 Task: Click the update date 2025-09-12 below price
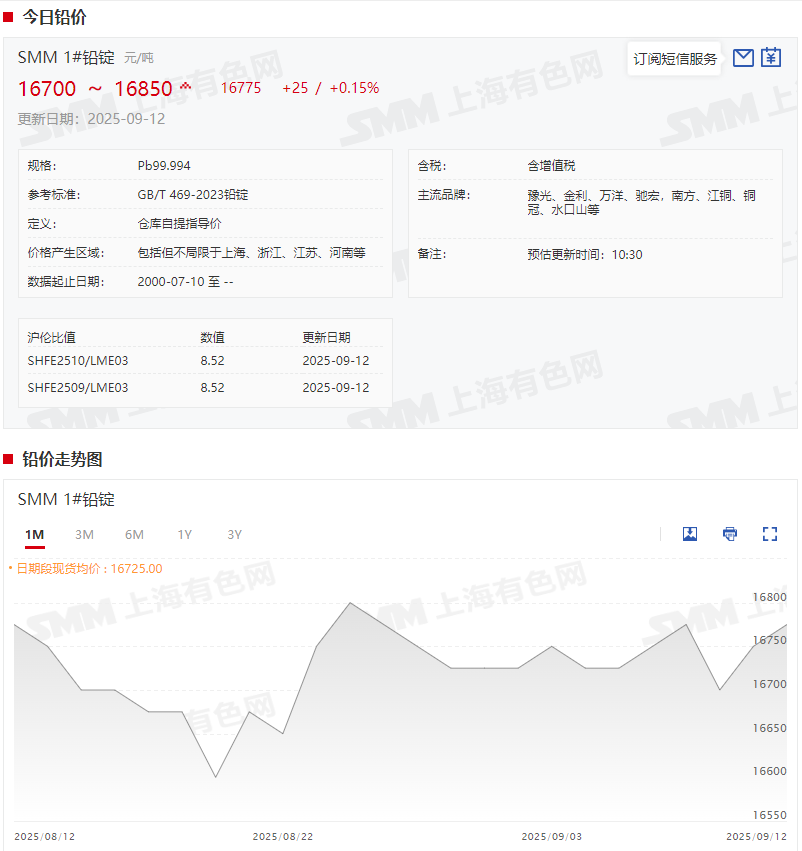[x=126, y=119]
